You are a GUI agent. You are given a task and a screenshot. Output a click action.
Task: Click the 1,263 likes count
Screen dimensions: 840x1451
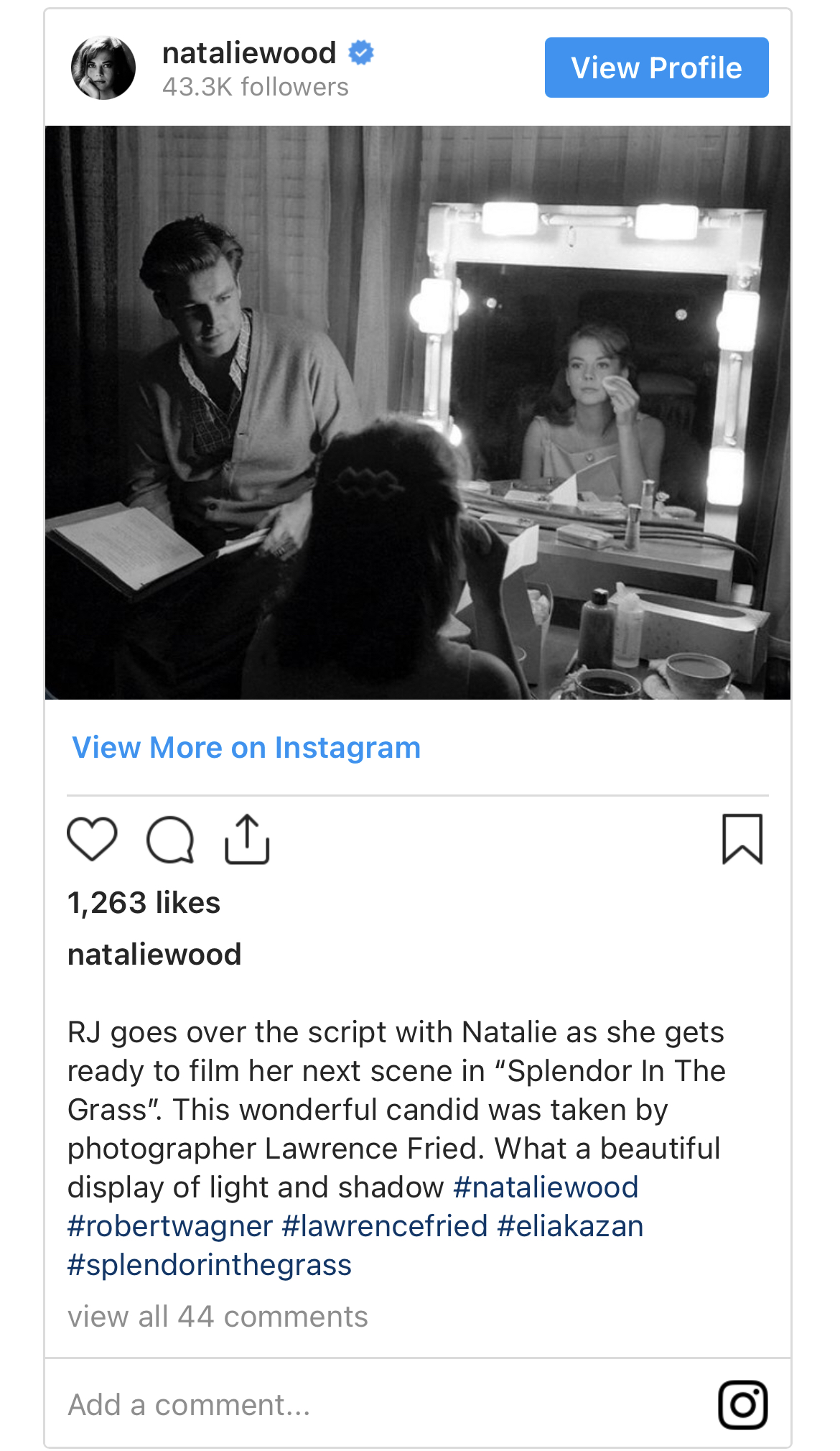click(144, 903)
